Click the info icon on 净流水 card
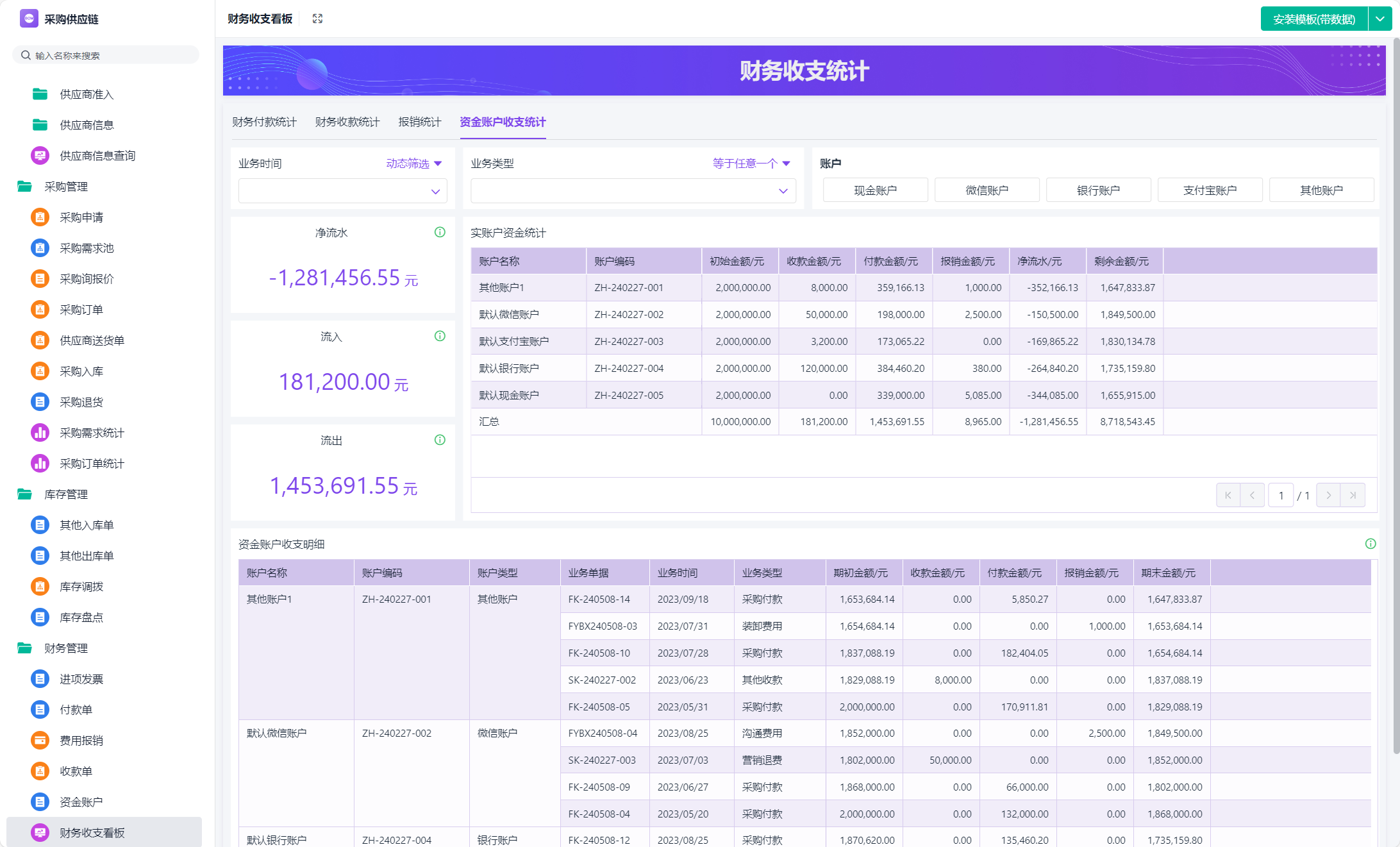Viewport: 1400px width, 847px height. point(440,232)
